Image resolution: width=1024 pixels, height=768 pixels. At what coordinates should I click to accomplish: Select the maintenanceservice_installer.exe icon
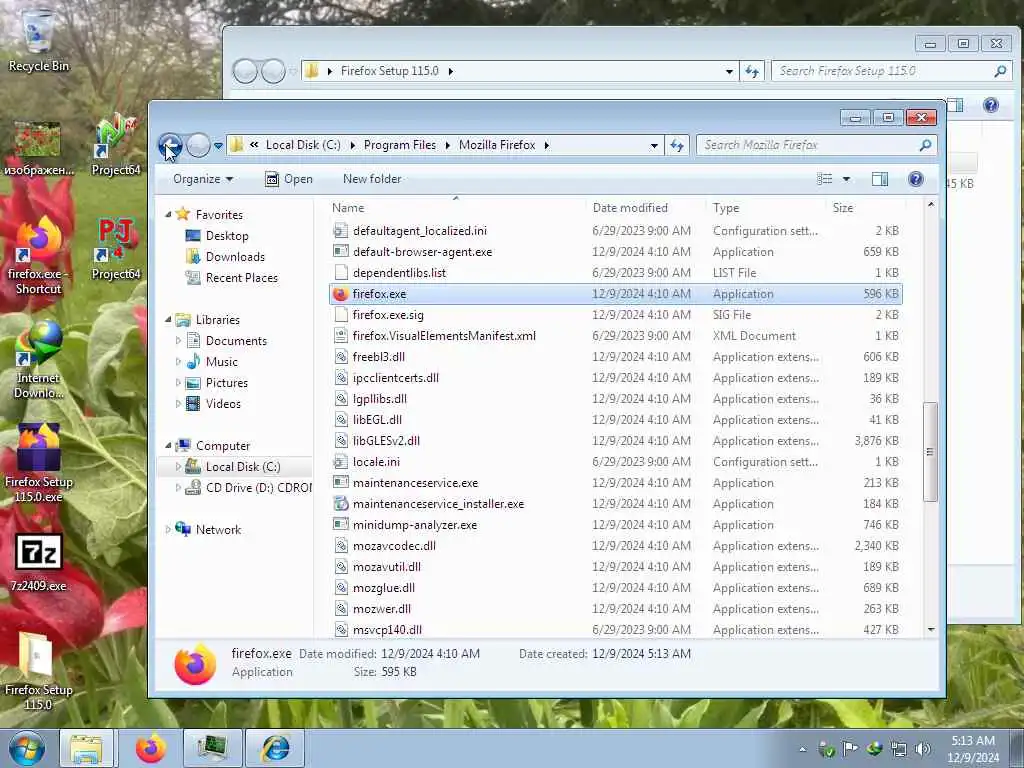pos(340,504)
